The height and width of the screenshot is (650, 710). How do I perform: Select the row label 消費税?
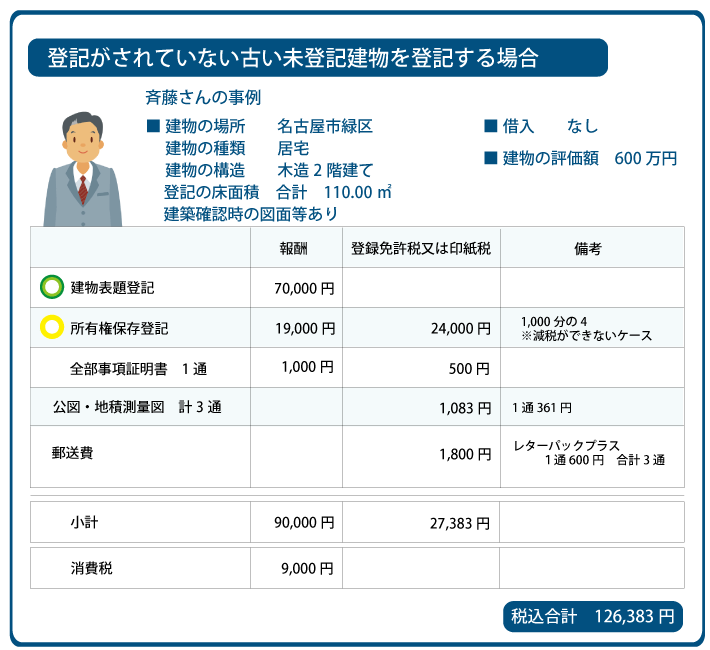pos(91,568)
